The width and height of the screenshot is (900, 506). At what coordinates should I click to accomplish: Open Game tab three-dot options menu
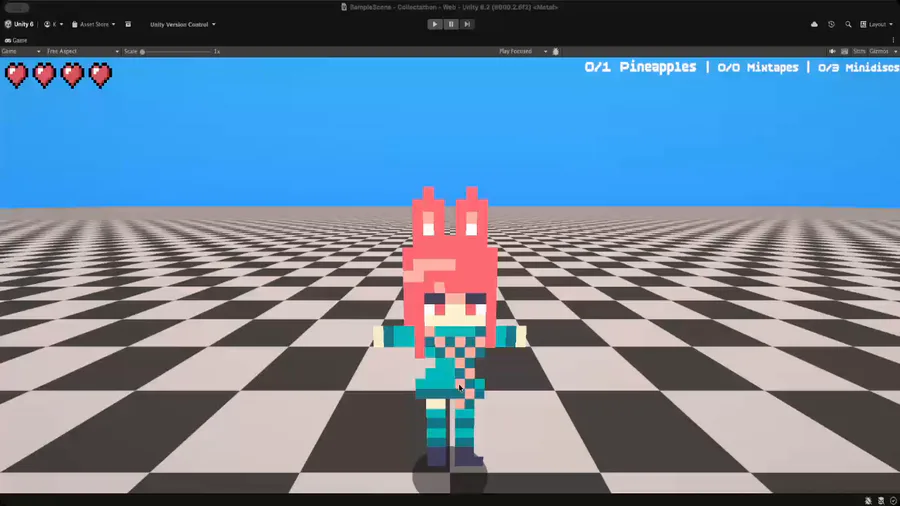[893, 40]
